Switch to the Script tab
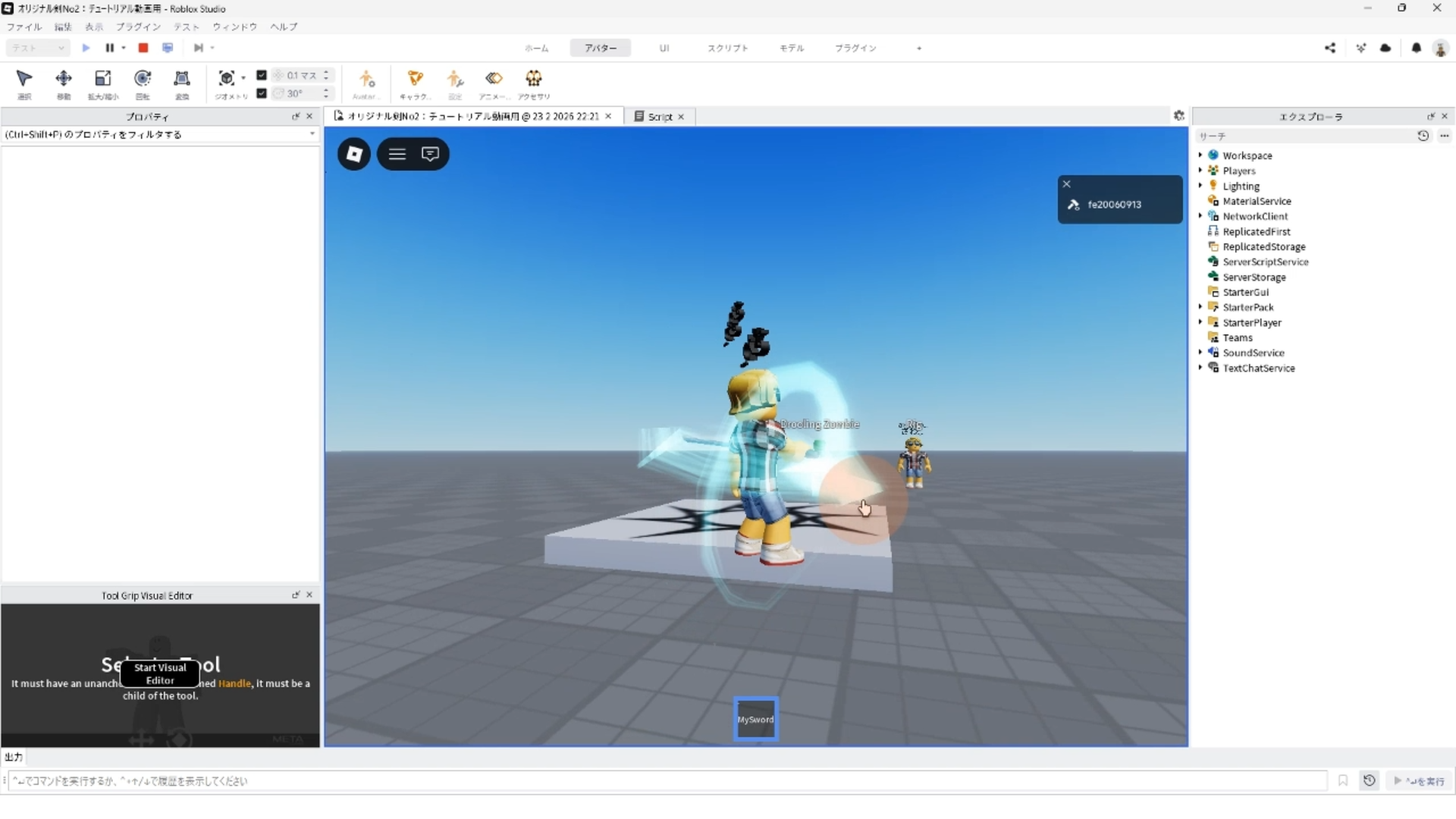The height and width of the screenshot is (819, 1456). click(x=659, y=117)
